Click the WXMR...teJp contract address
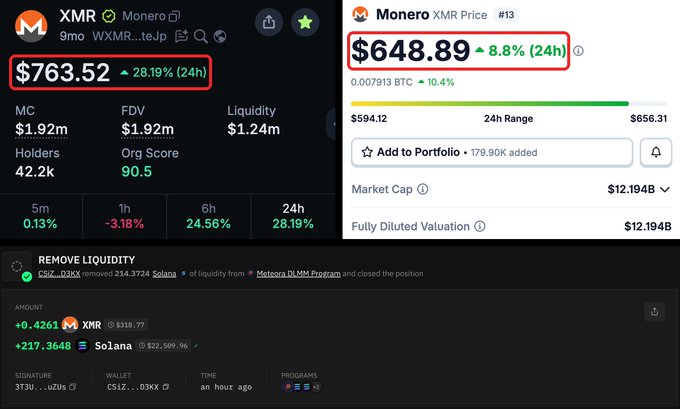Image resolution: width=680 pixels, height=409 pixels. (x=129, y=36)
